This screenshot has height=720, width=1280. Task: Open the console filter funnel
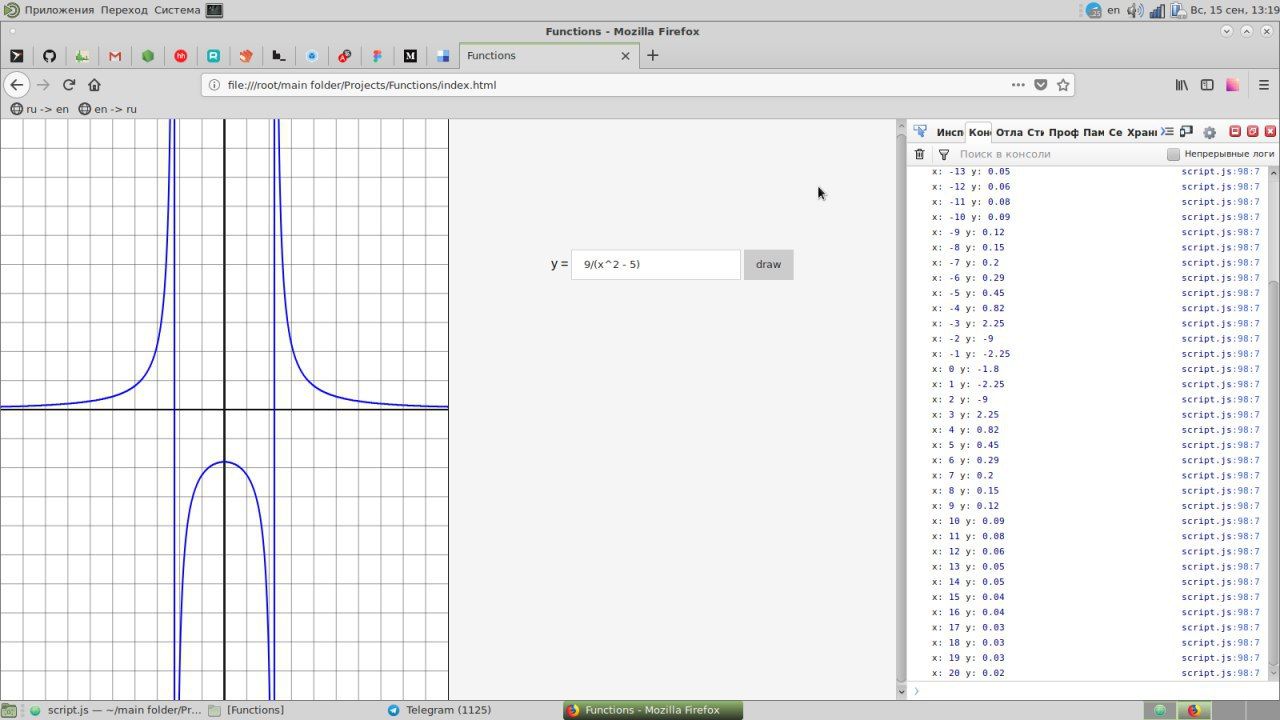point(944,154)
